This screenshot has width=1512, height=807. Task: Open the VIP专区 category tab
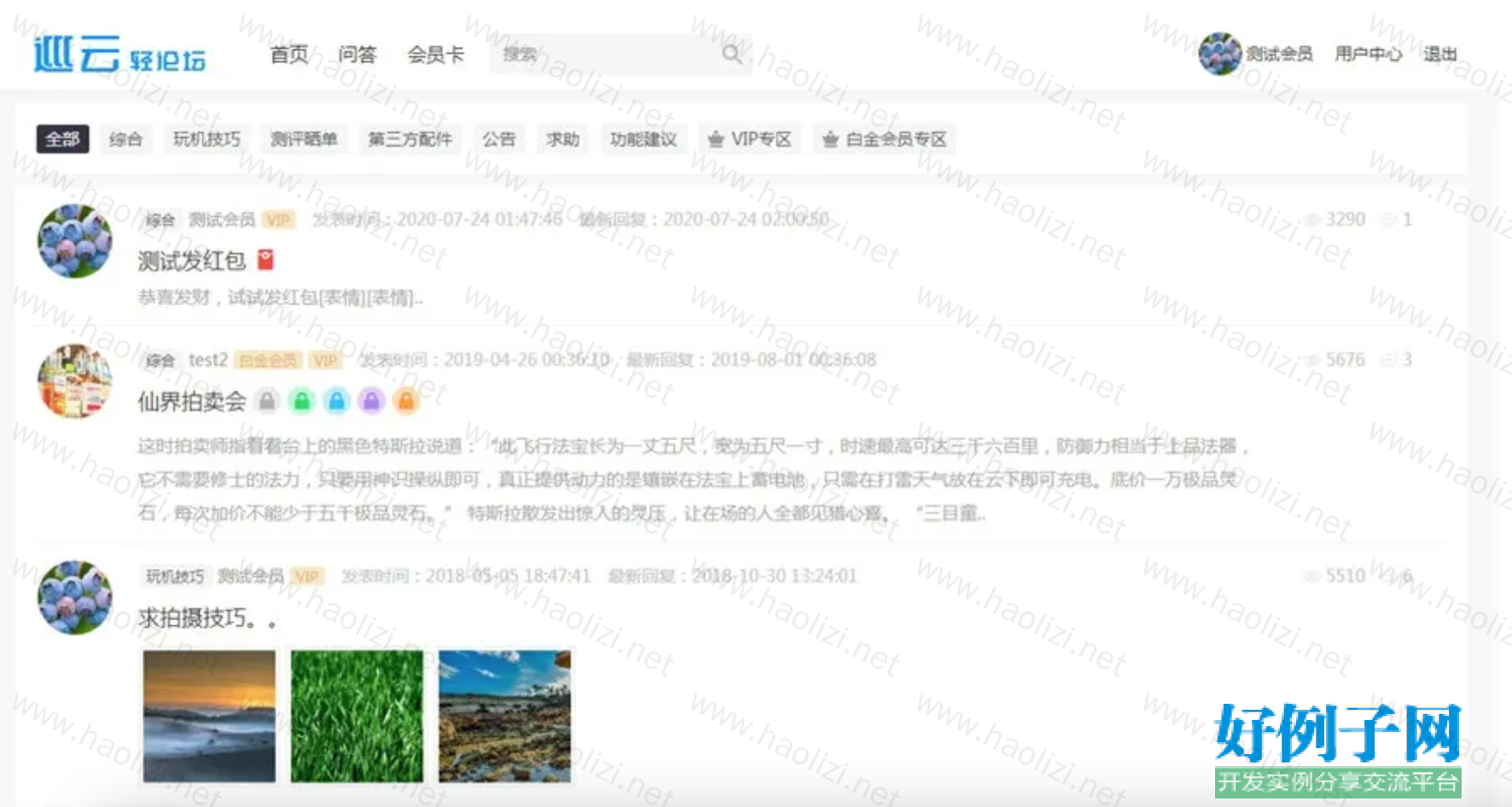(x=750, y=139)
